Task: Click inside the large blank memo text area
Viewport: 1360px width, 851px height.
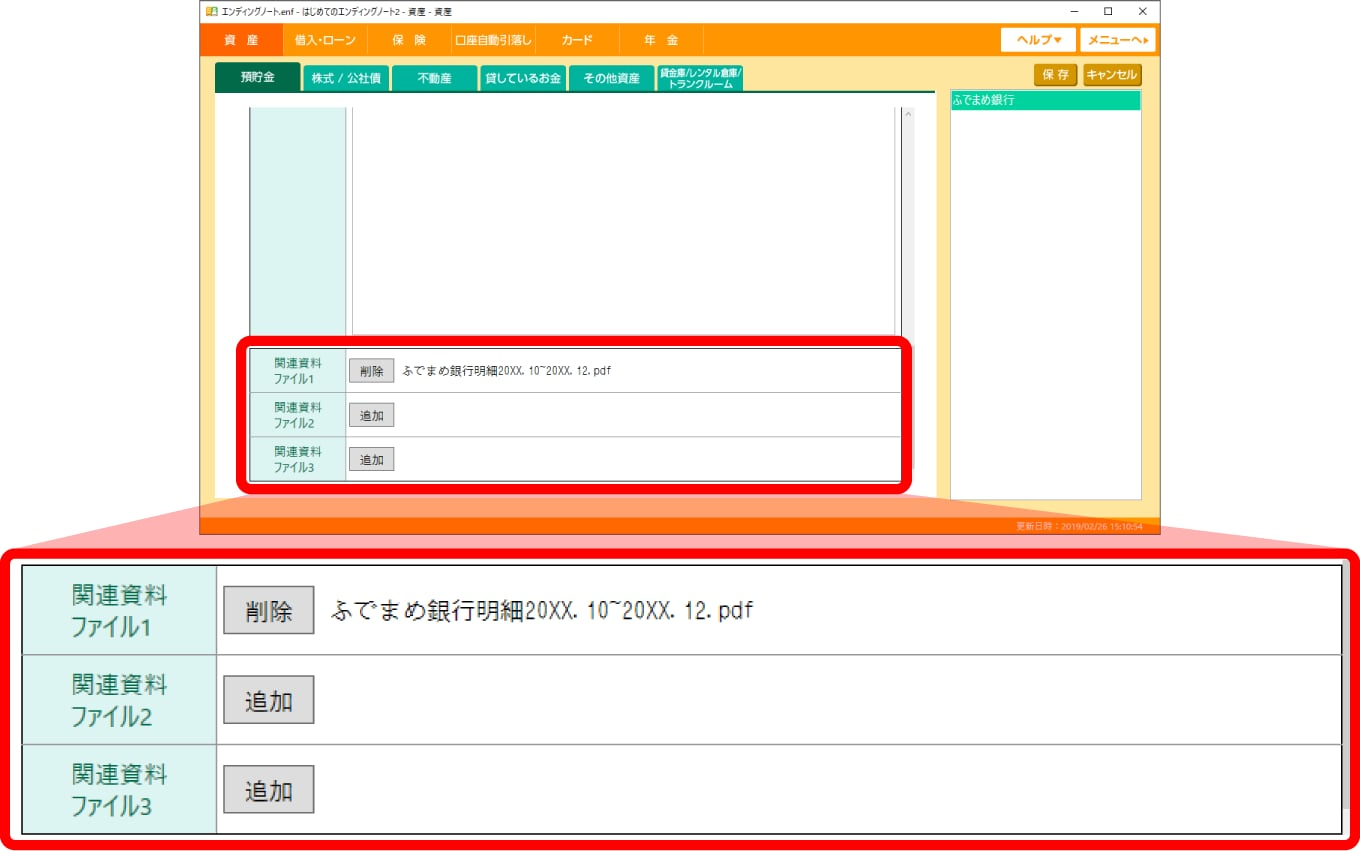Action: tap(622, 220)
